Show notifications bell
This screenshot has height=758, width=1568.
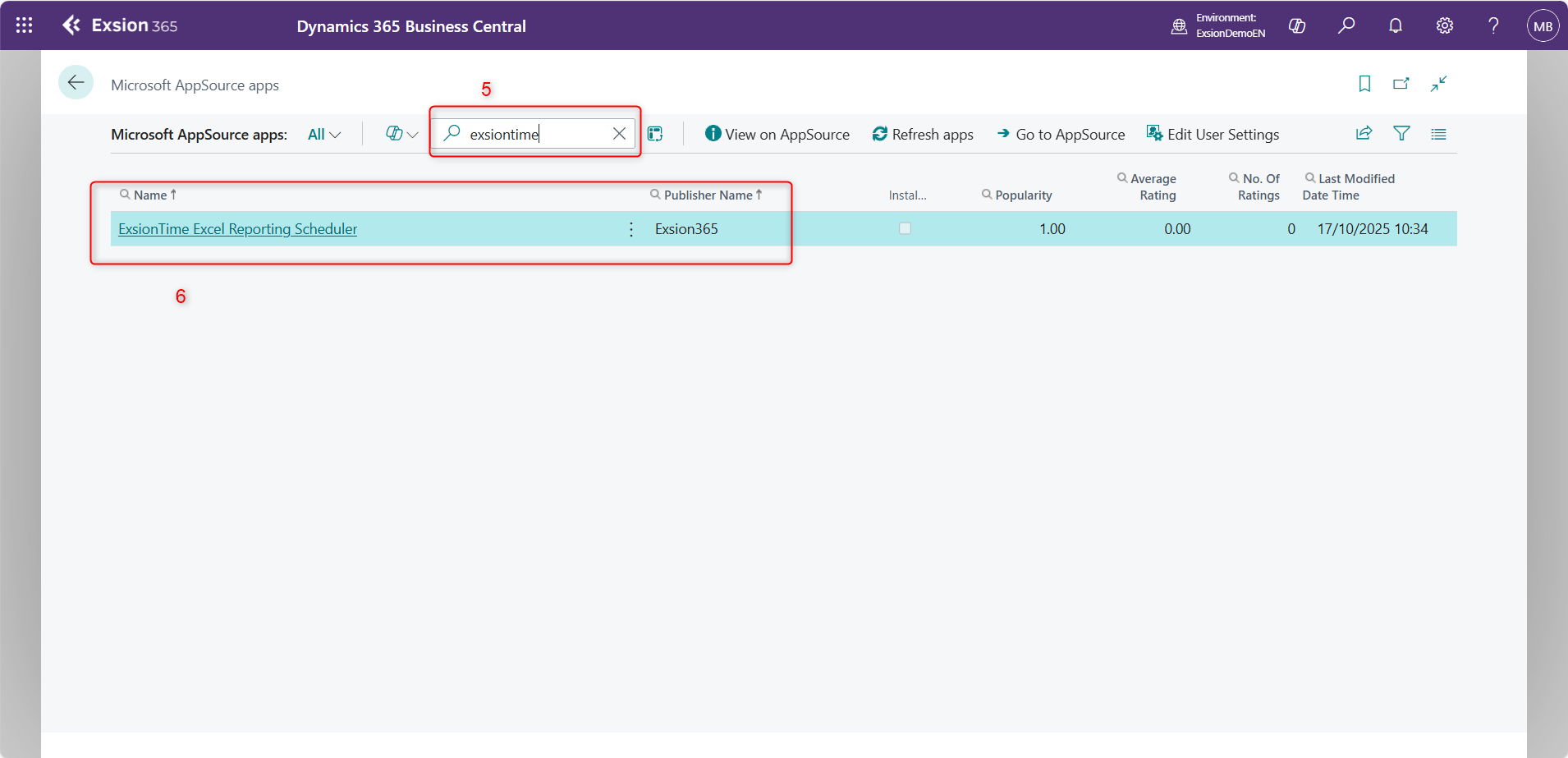pyautogui.click(x=1396, y=25)
